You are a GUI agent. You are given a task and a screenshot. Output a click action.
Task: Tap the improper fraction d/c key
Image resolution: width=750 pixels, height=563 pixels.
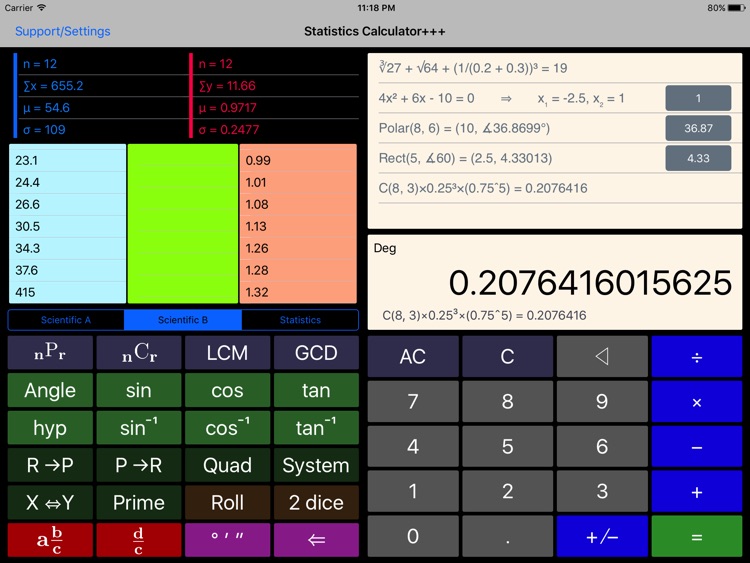point(138,540)
